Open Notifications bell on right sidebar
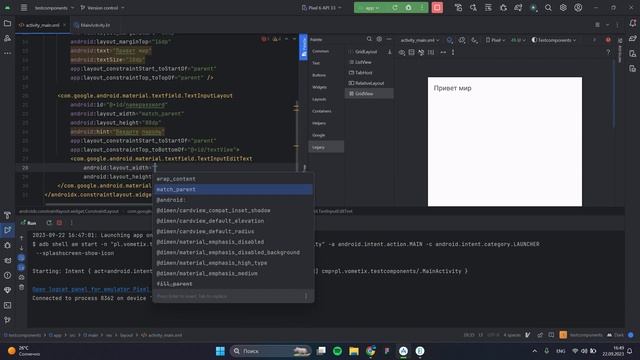640x360 pixels. click(x=633, y=24)
